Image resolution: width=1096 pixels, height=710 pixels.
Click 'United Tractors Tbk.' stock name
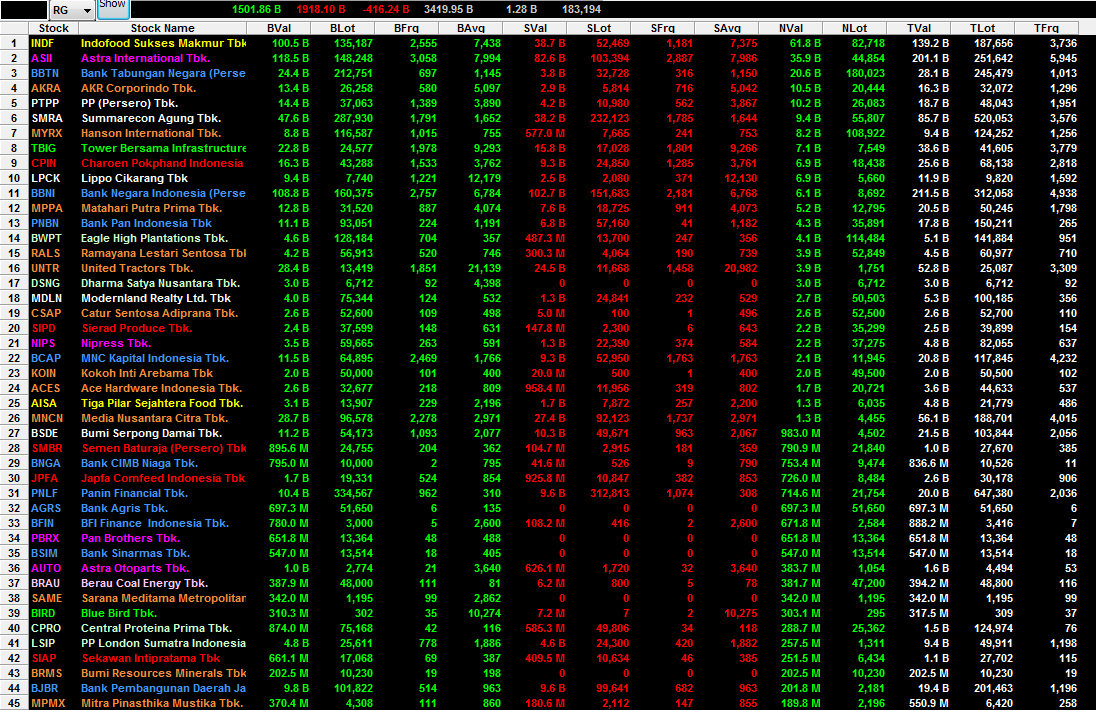[x=137, y=268]
